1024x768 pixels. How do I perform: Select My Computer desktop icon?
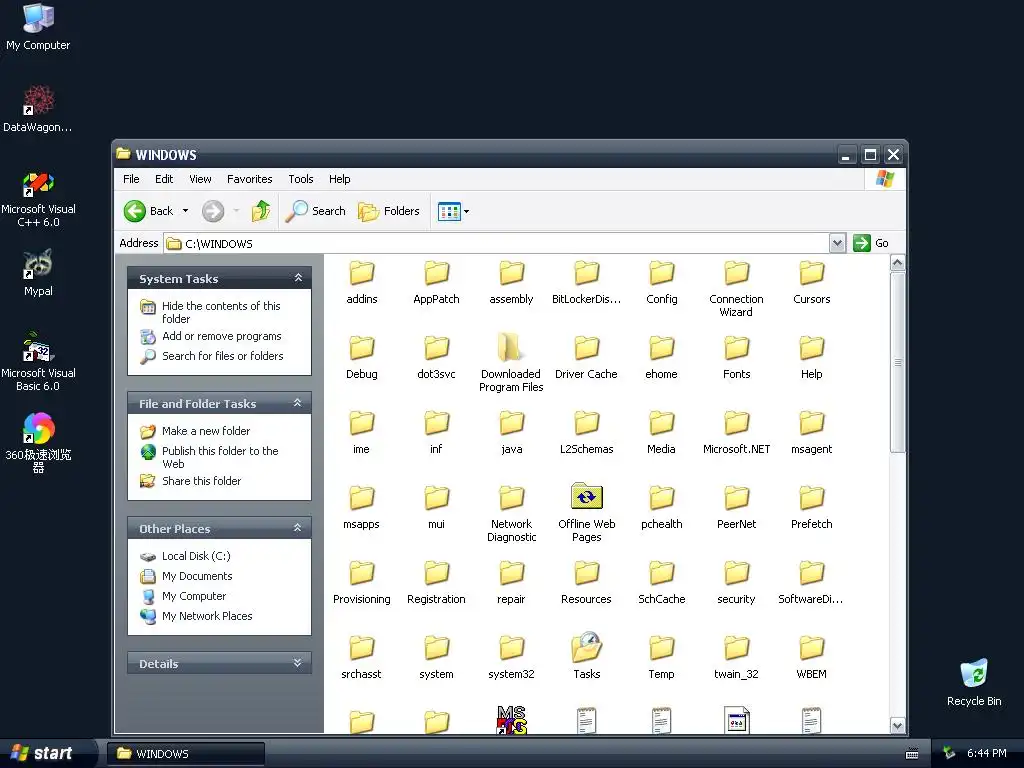click(x=38, y=27)
